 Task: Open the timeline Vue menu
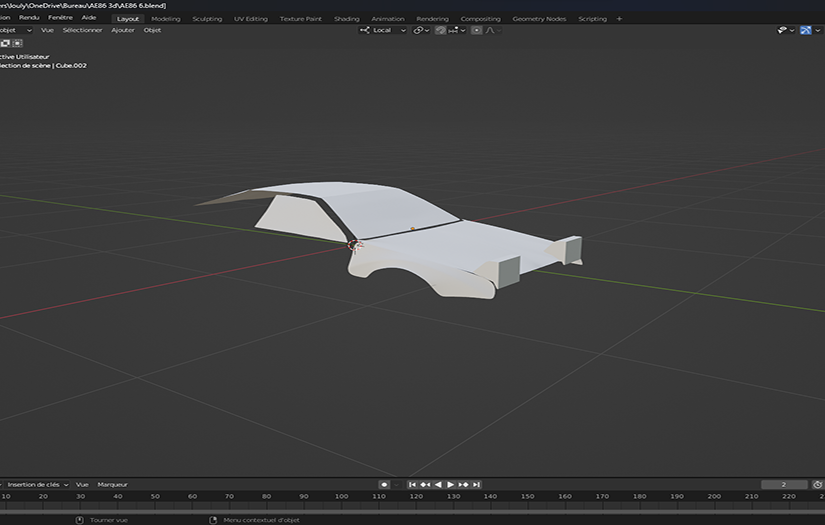pyautogui.click(x=82, y=484)
